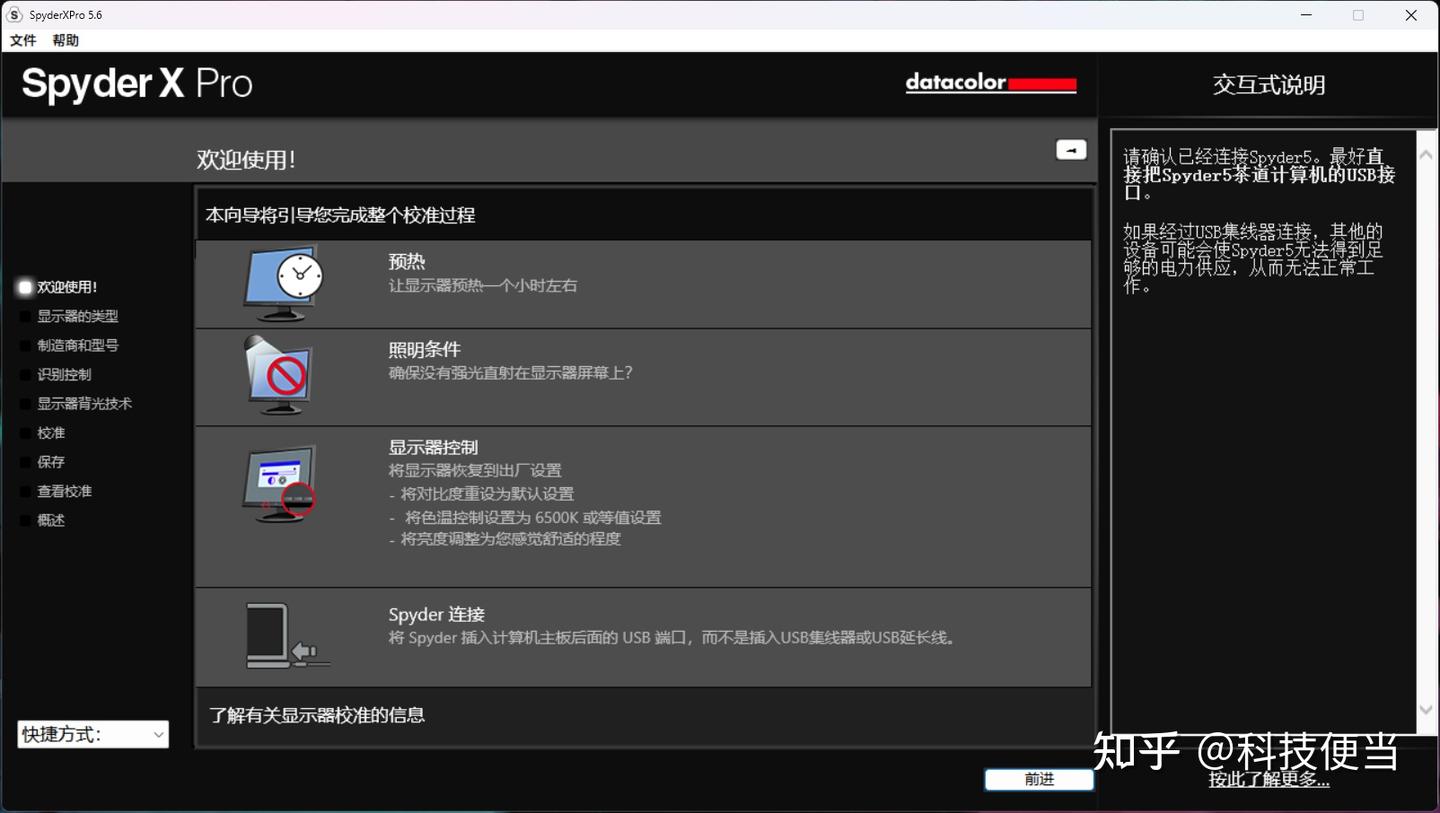This screenshot has height=813, width=1440.
Task: Click the scroll-up arrow of the help panel
Action: tap(1427, 153)
